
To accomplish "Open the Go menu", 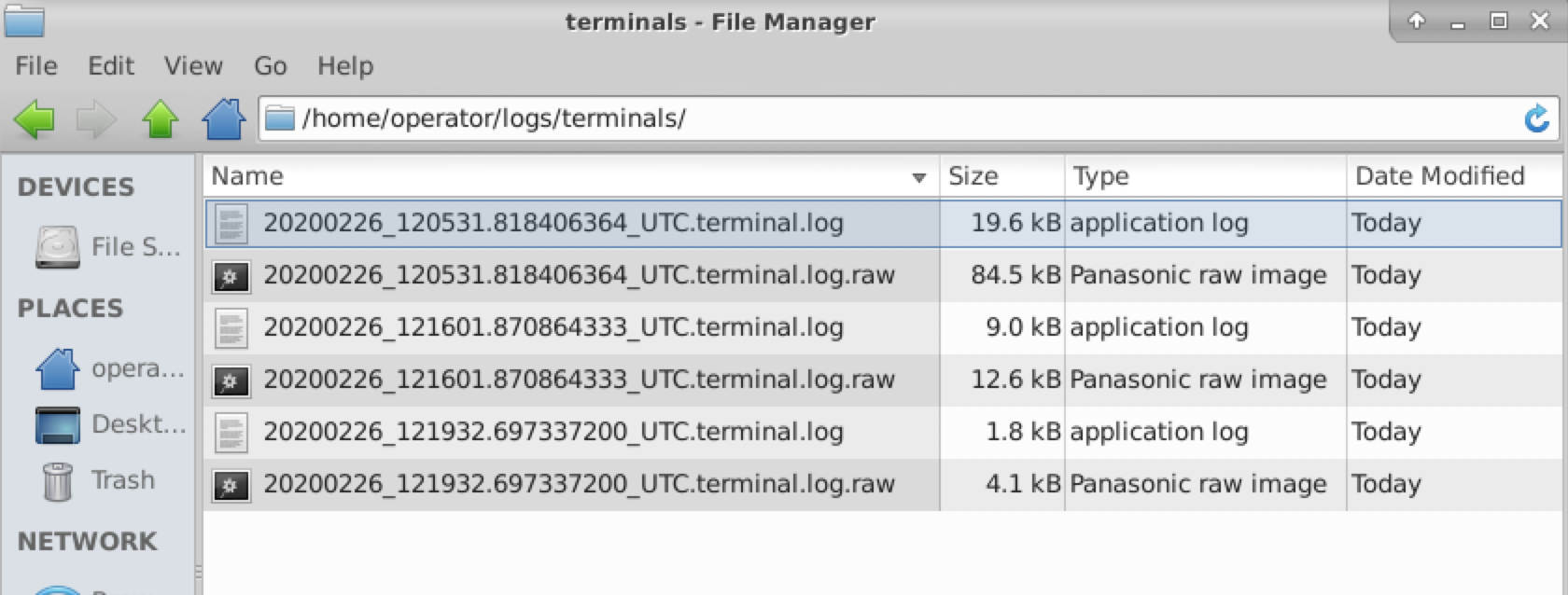I will (x=270, y=66).
